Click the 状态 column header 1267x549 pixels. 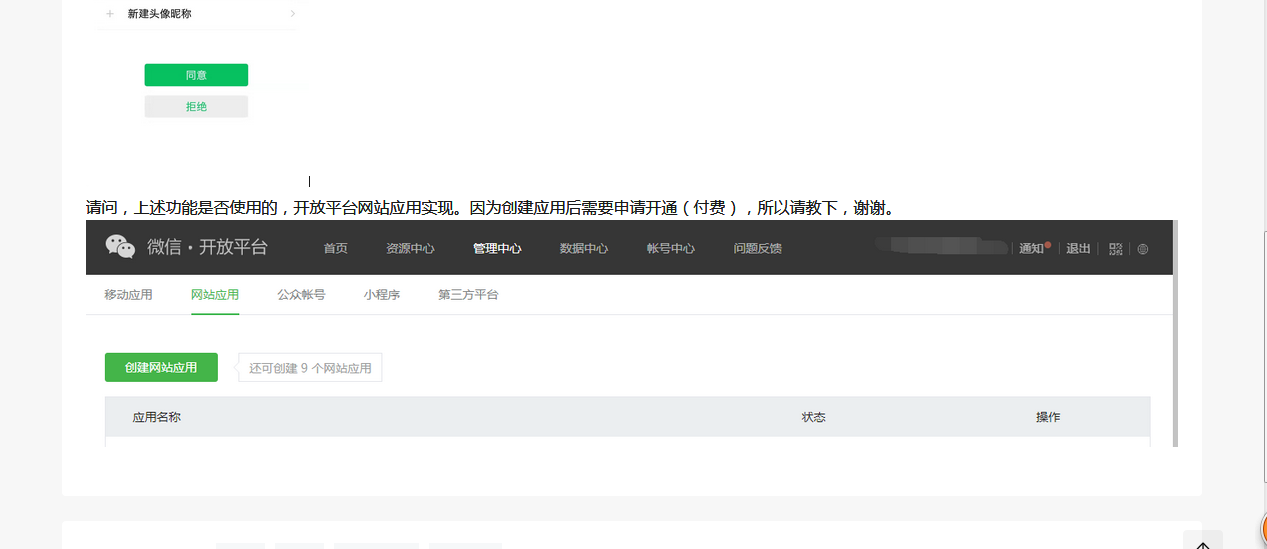pos(814,417)
